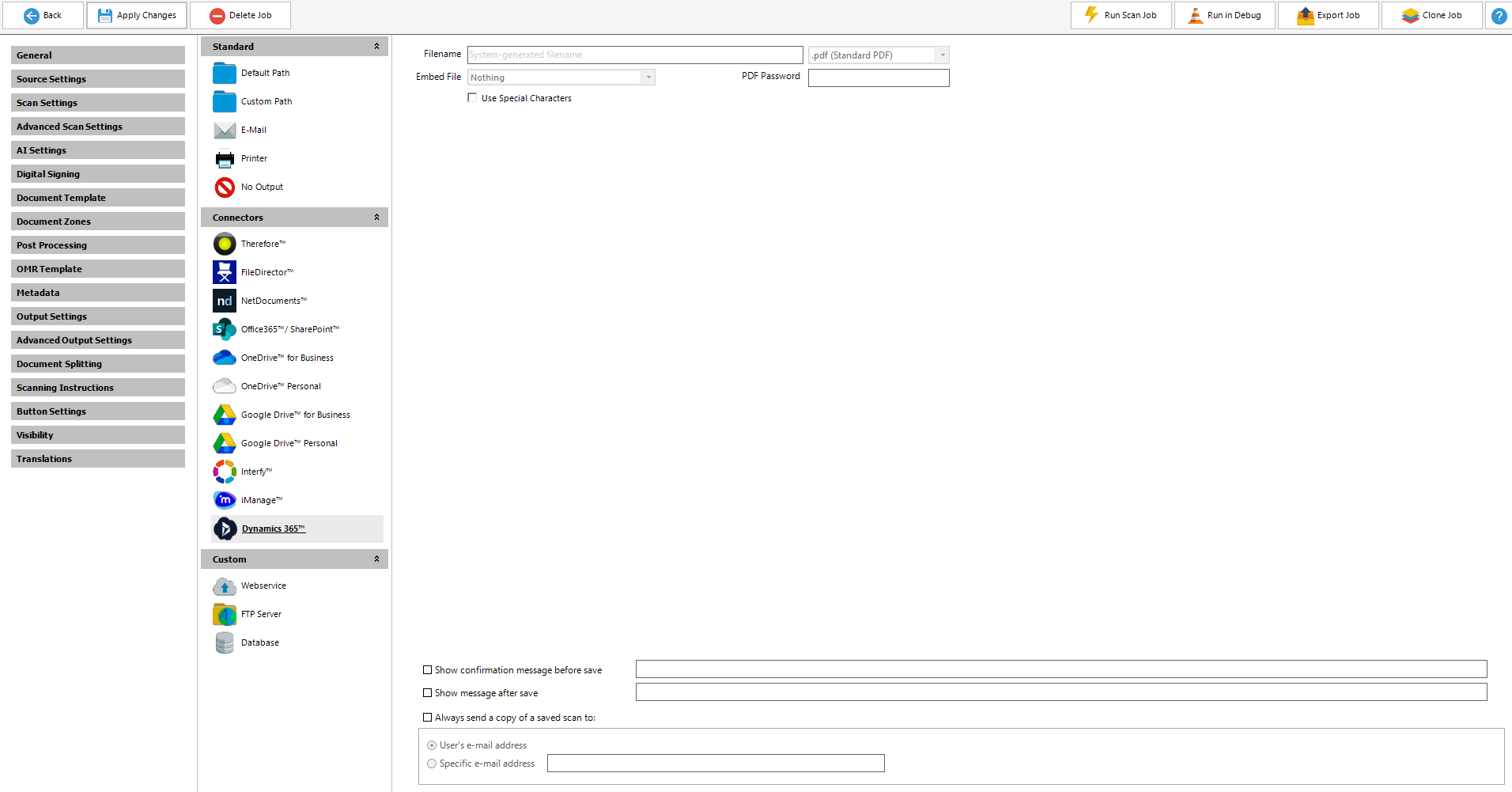Choose the FTP Server output icon

(x=225, y=614)
